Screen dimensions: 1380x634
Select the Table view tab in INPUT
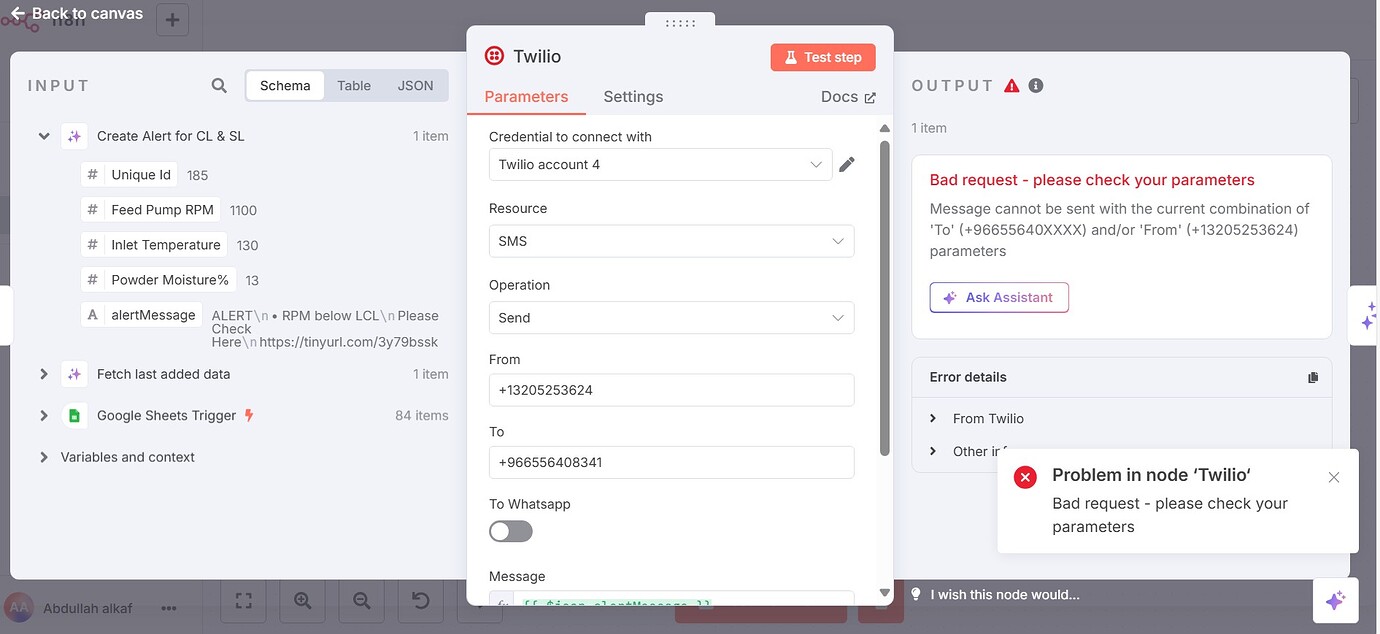353,85
